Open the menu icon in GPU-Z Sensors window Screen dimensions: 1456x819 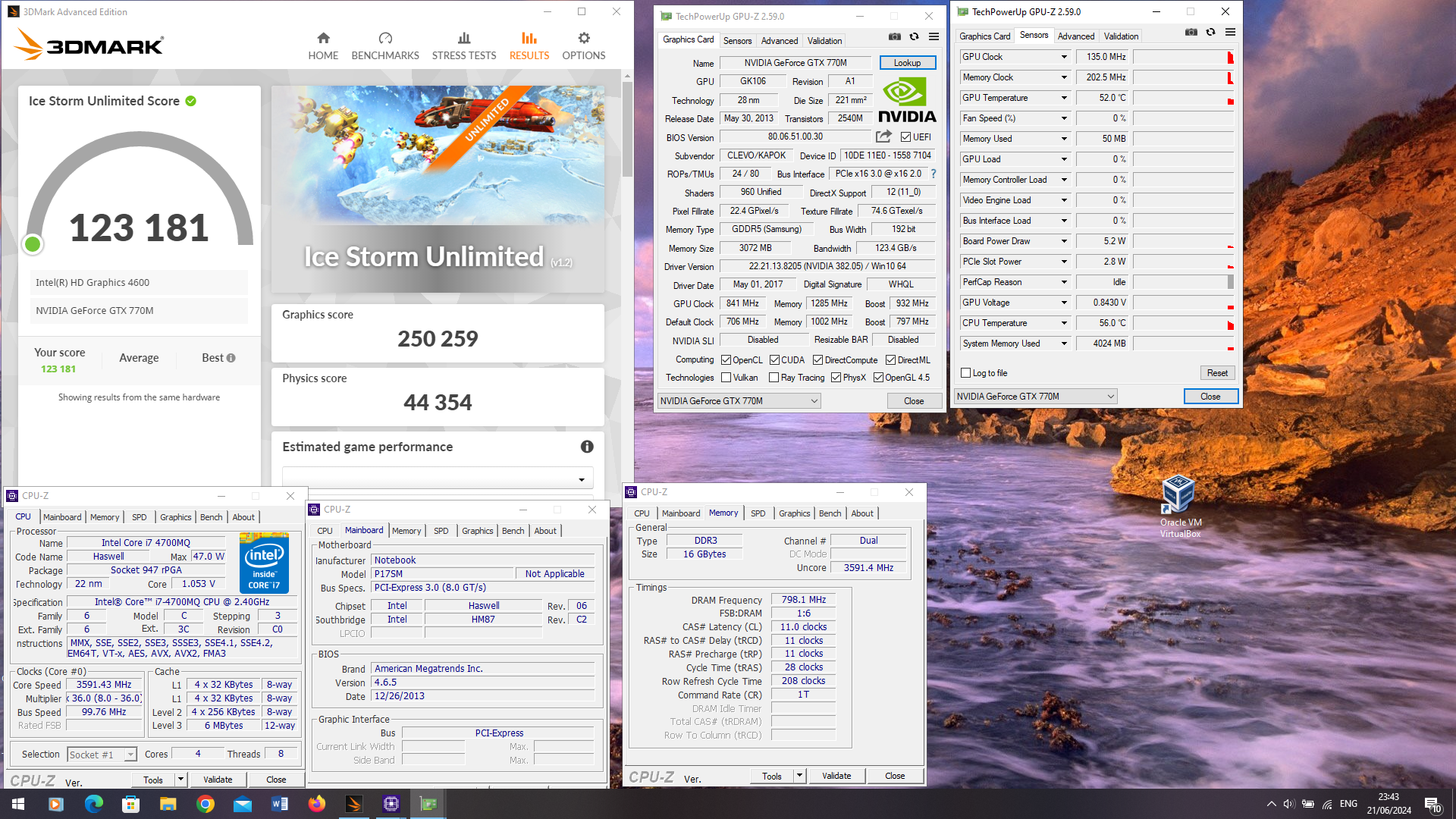click(1231, 32)
